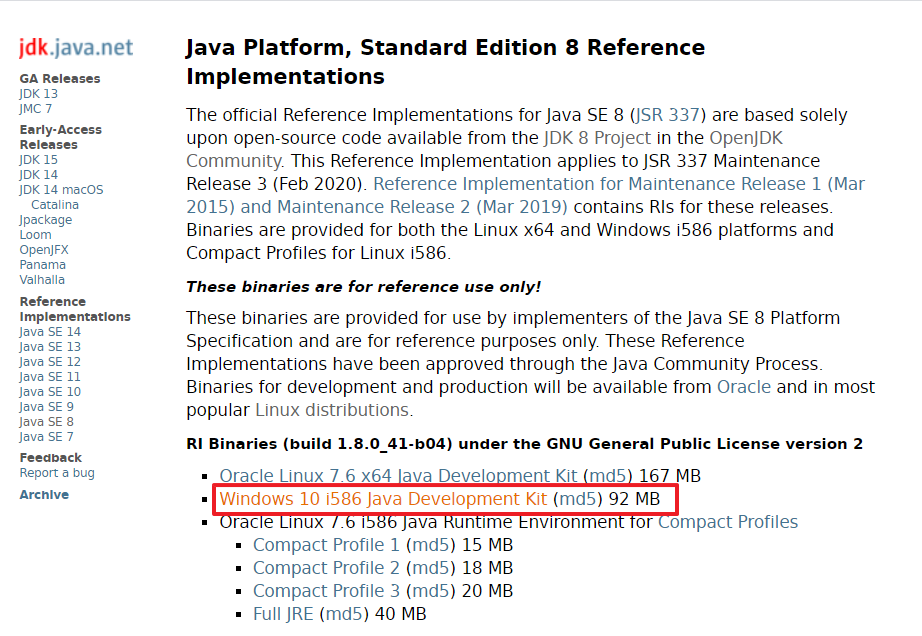Viewport: 922px width, 636px height.
Task: Open Reference Implementation for Maintenance Release 1 link
Action: pyautogui.click(x=526, y=195)
